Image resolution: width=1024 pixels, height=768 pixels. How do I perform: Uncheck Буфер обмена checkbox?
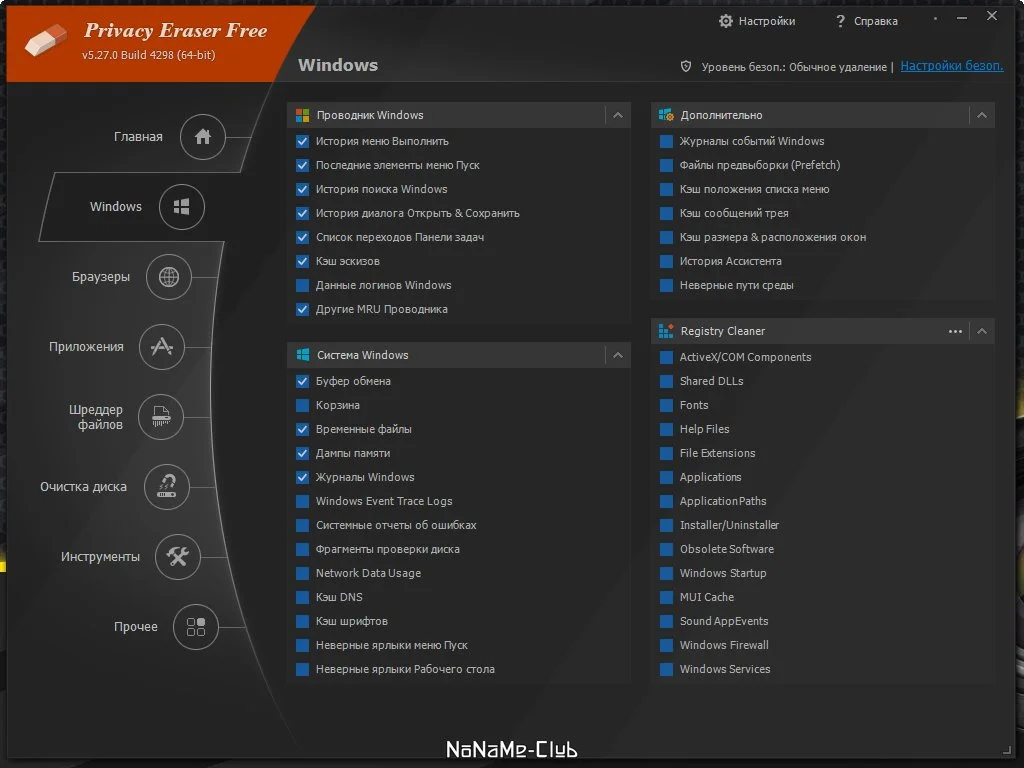pyautogui.click(x=302, y=381)
